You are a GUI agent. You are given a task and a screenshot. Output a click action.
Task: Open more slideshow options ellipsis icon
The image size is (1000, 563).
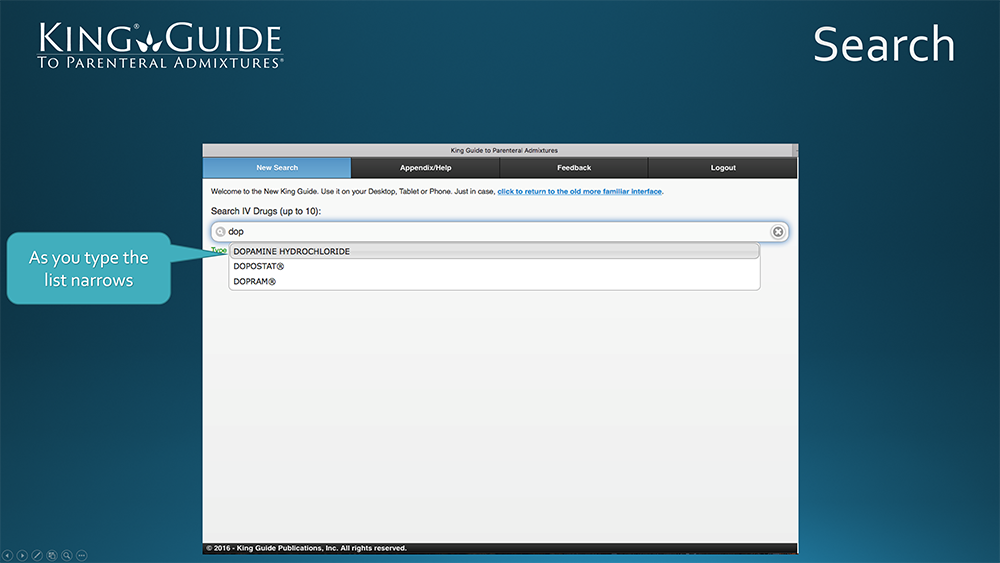tap(82, 555)
